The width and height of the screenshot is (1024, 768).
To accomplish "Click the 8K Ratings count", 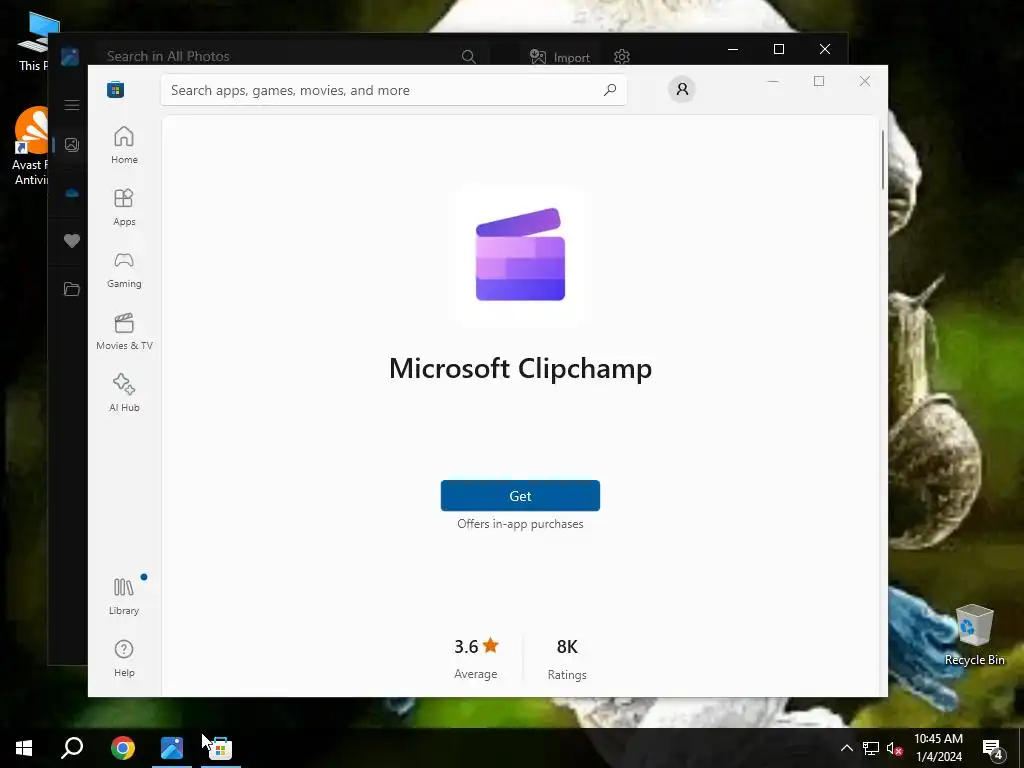I will tap(567, 658).
